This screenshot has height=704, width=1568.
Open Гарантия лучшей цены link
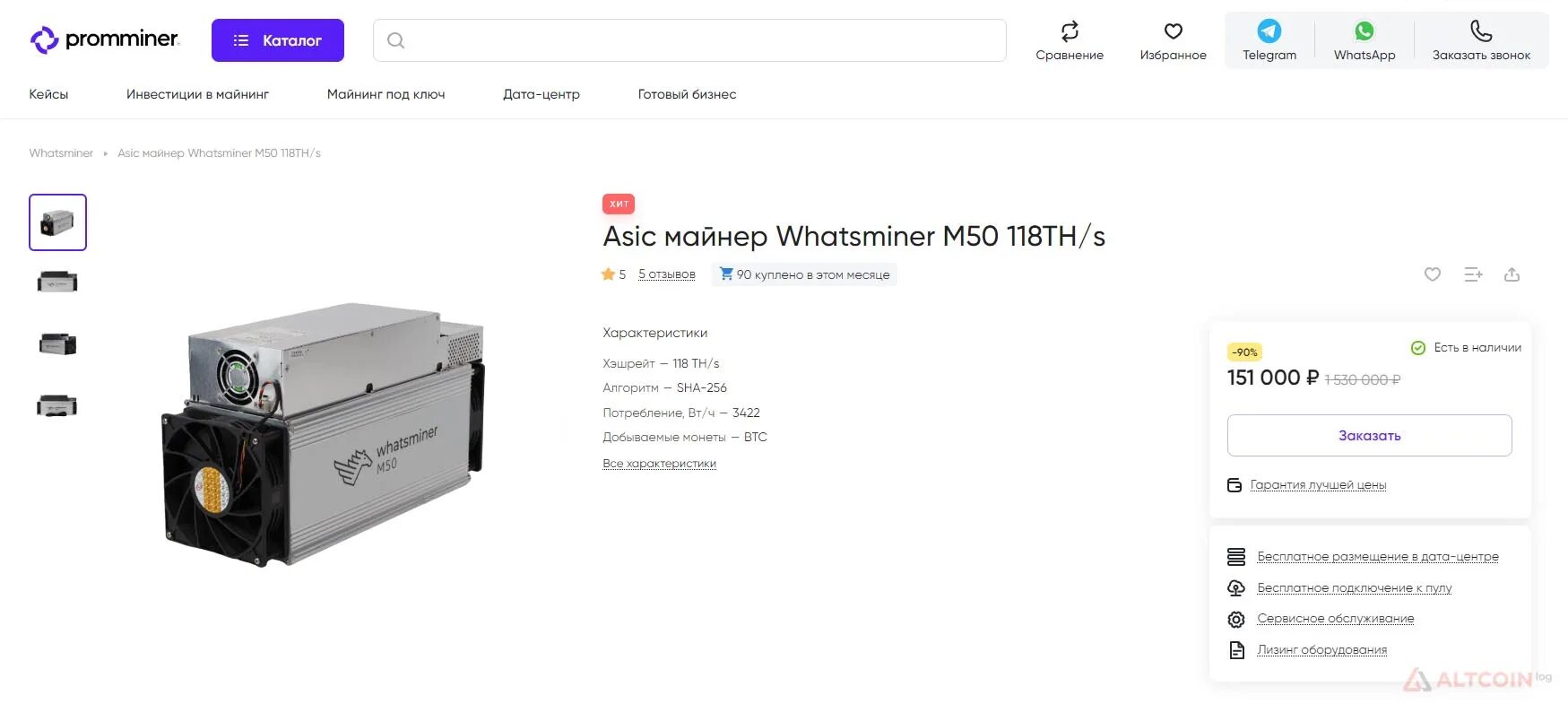coord(1318,485)
